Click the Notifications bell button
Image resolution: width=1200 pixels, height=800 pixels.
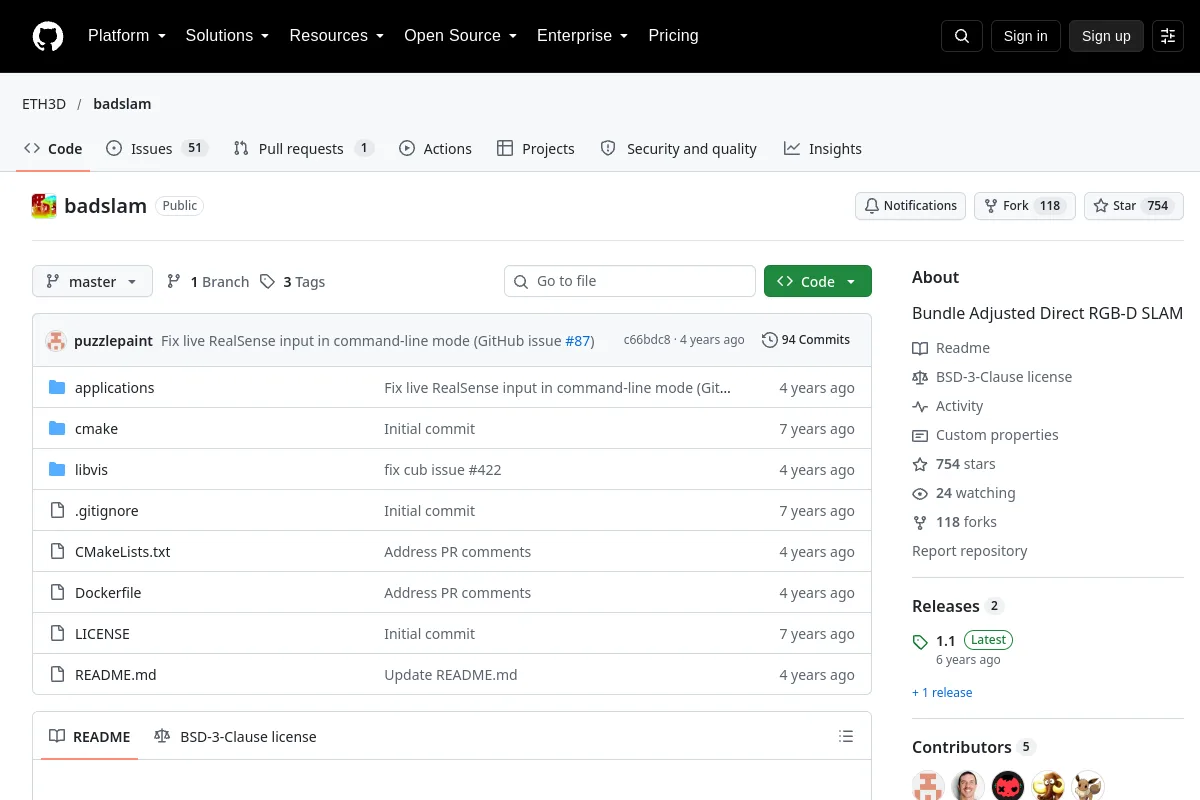pyautogui.click(x=910, y=206)
